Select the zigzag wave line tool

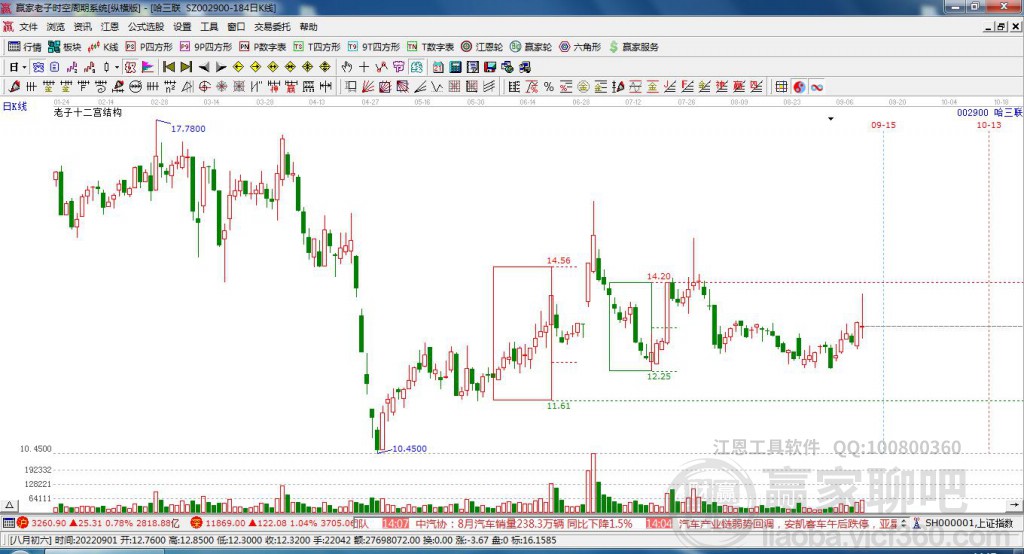point(437,86)
